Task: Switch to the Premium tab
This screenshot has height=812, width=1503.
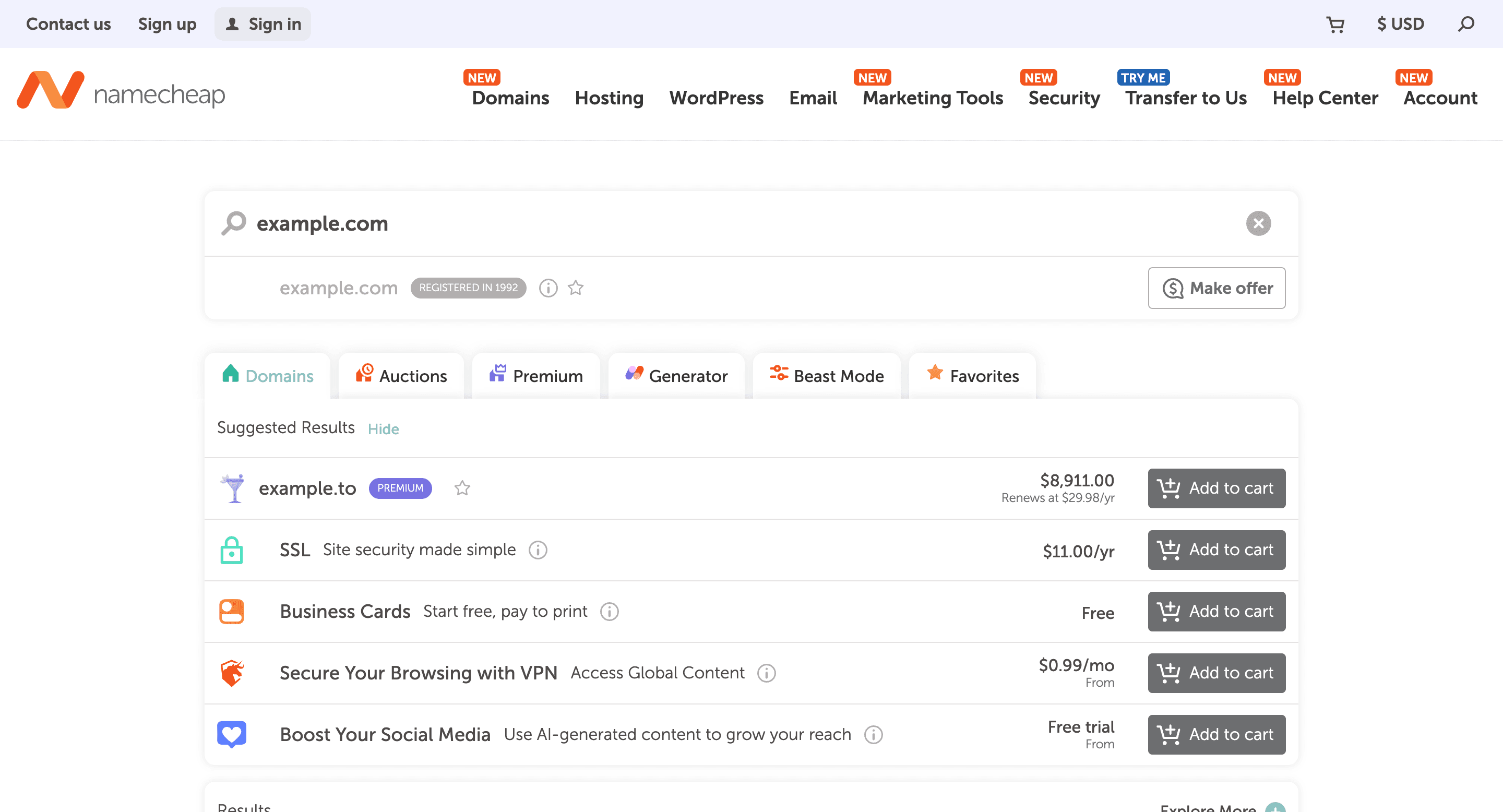Action: (536, 376)
